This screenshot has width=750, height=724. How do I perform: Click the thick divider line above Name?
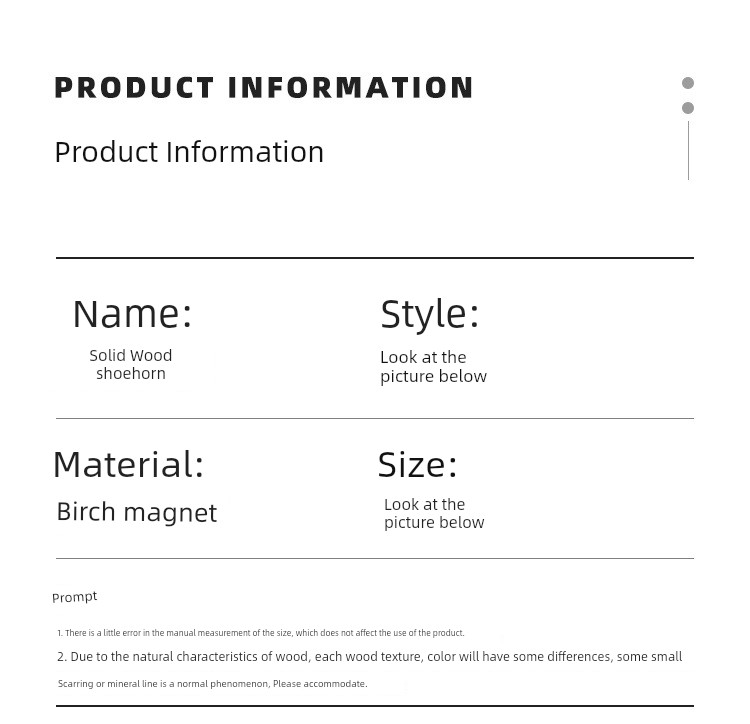coord(375,258)
